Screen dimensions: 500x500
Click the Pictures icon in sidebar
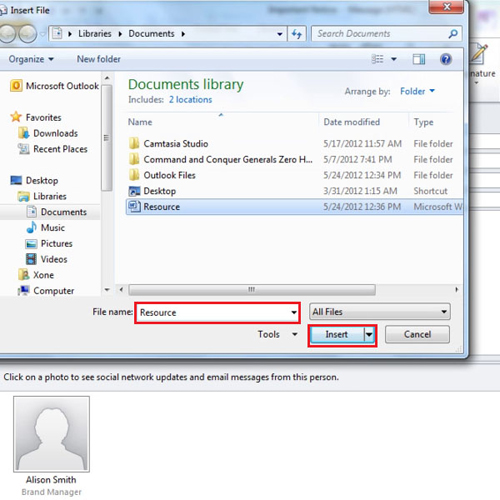point(31,244)
